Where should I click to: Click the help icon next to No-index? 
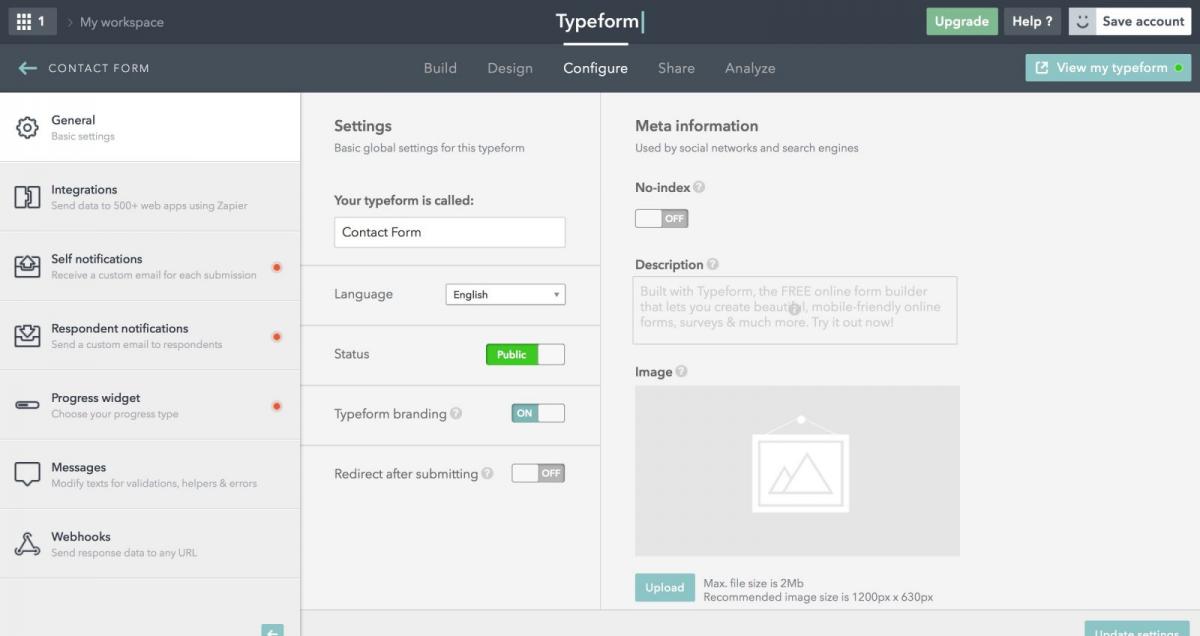[x=699, y=187]
